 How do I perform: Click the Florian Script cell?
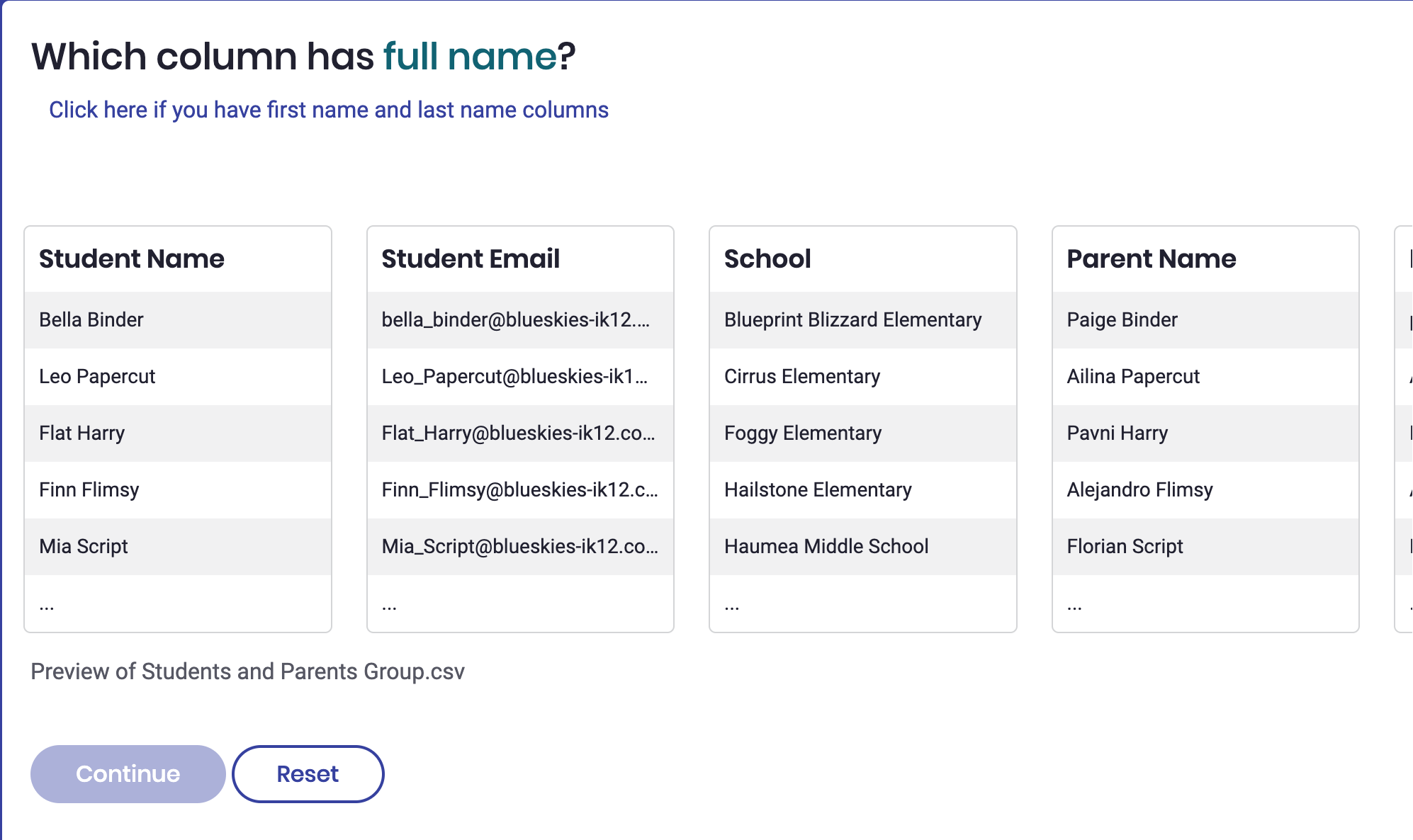click(1205, 546)
